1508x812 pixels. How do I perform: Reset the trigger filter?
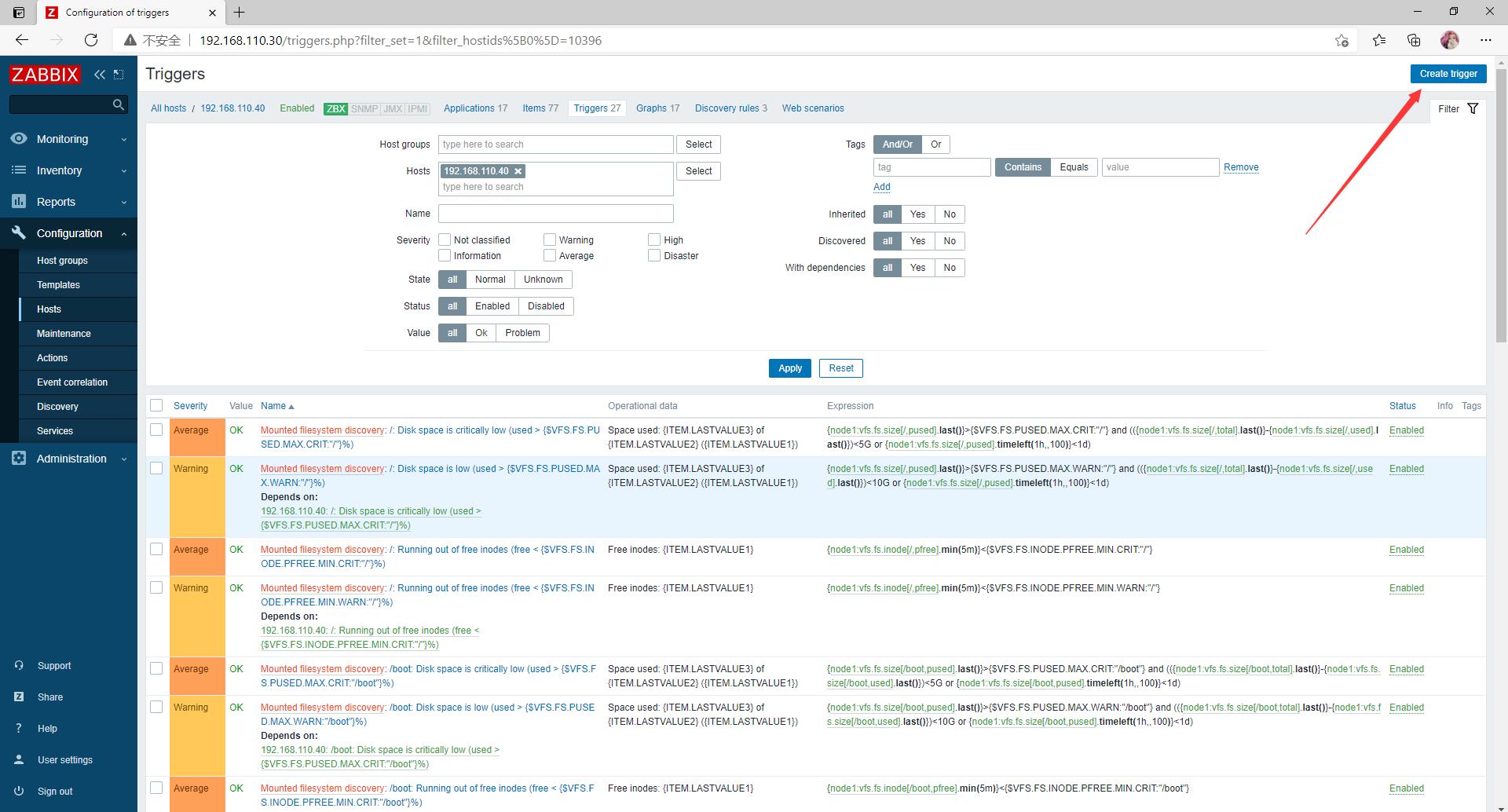[x=840, y=368]
